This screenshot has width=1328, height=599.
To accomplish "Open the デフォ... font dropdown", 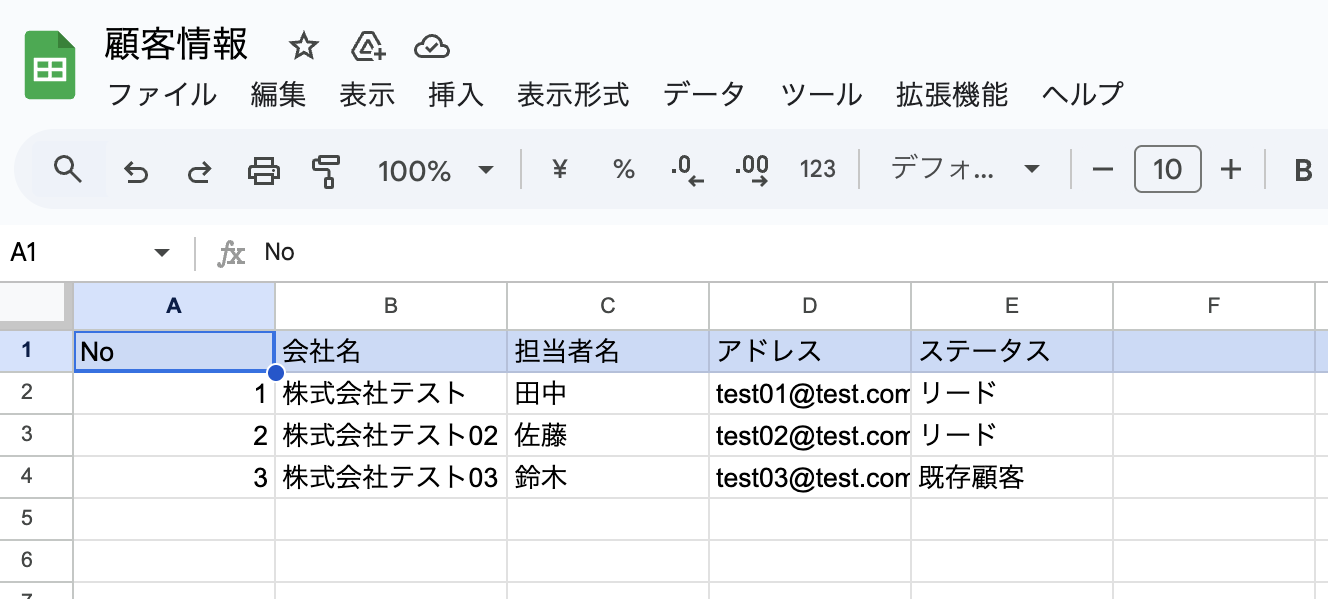I will (965, 170).
